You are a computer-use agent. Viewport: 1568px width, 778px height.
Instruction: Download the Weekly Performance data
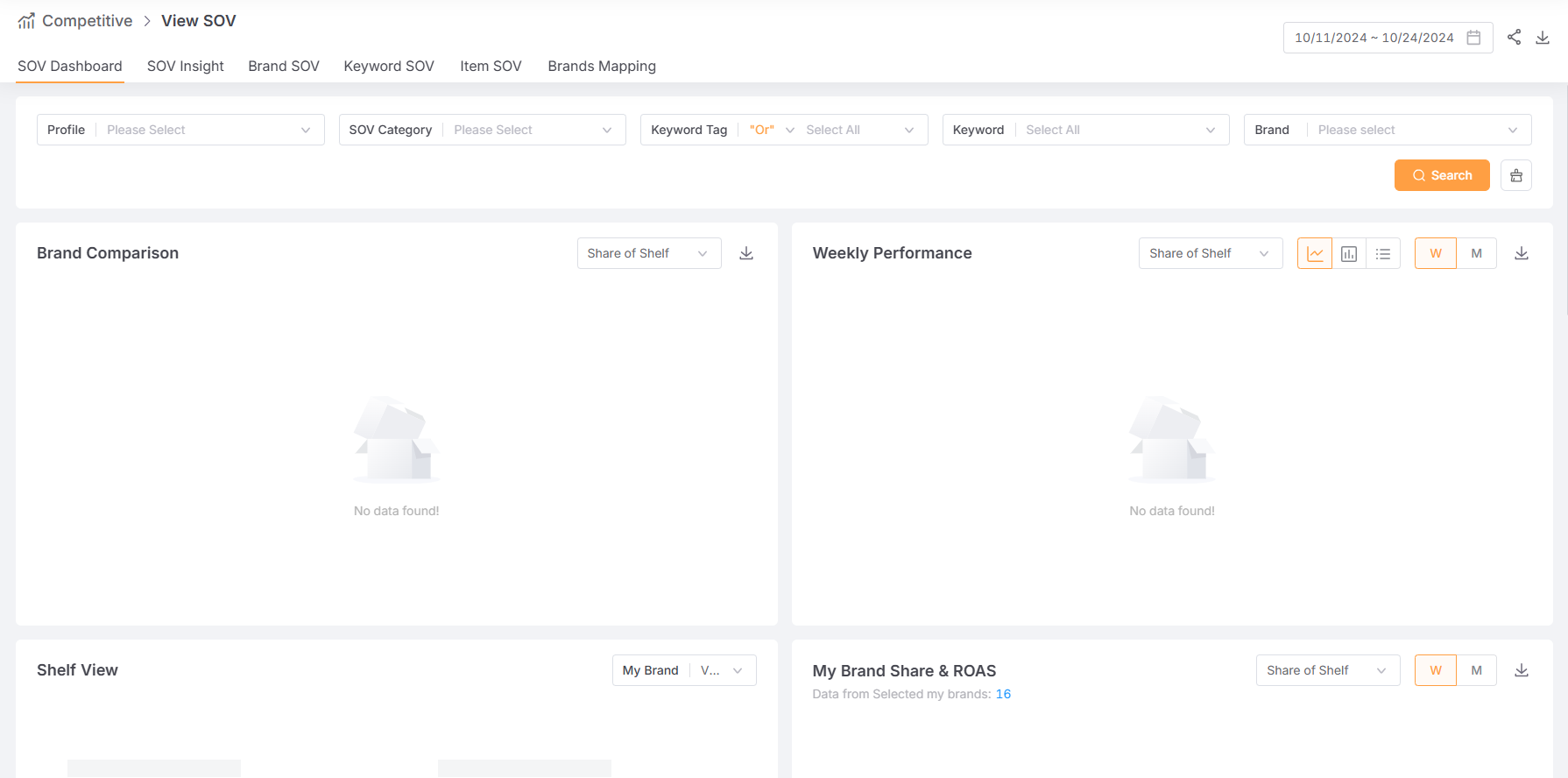(x=1522, y=253)
